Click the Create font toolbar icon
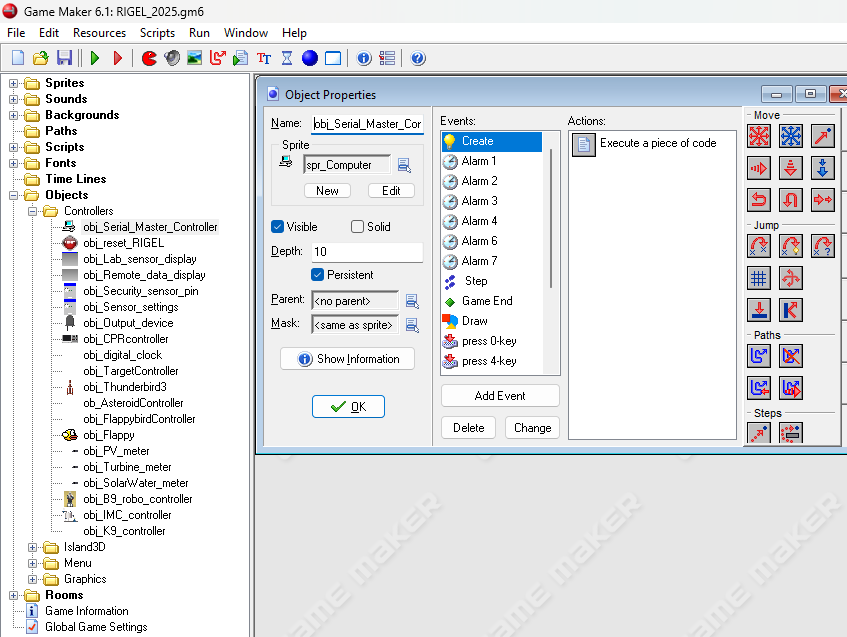Screen dimensions: 847x637 point(264,58)
